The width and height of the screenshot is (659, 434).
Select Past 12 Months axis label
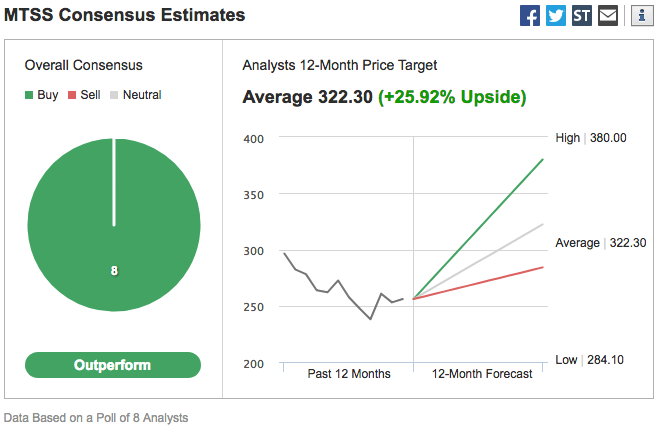[x=348, y=374]
